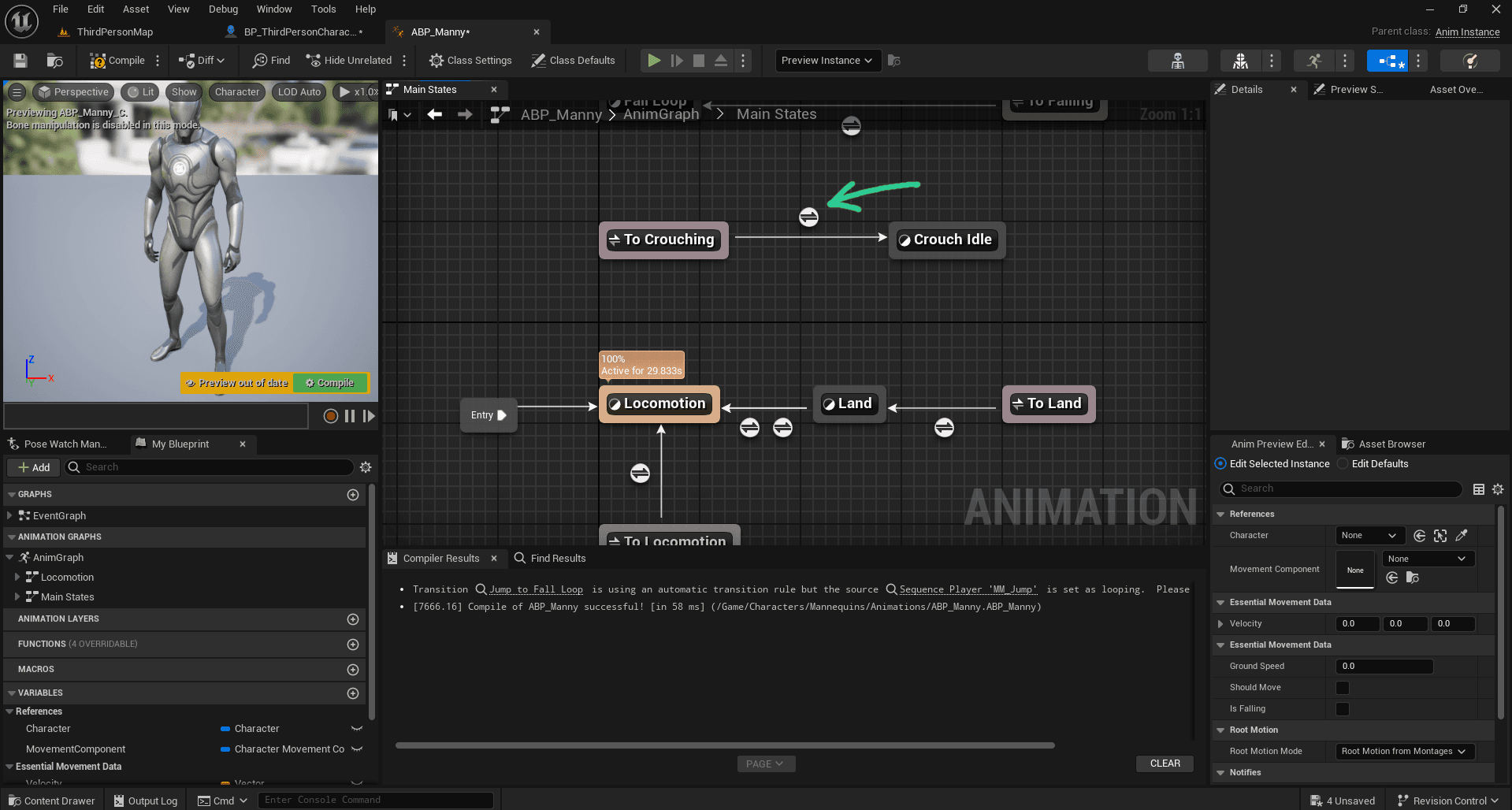Click the toolbar Stop simulation square icon
Screen dimensions: 1512x810
pos(699,61)
